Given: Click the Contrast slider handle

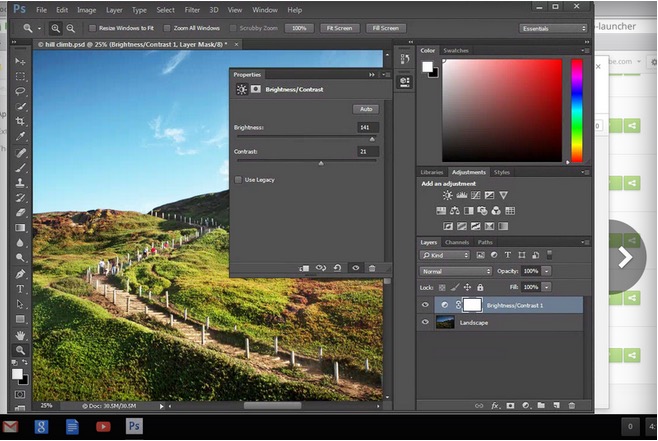Looking at the screenshot, I should click(321, 162).
